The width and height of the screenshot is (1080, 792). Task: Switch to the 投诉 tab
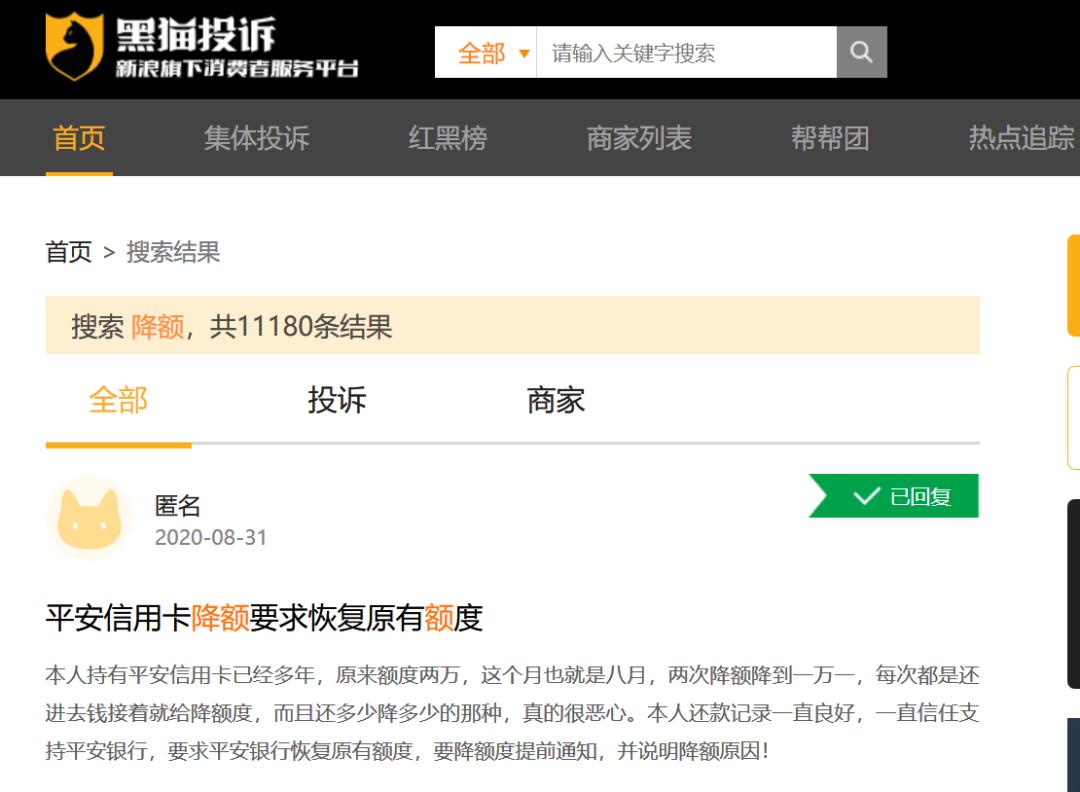click(x=336, y=399)
